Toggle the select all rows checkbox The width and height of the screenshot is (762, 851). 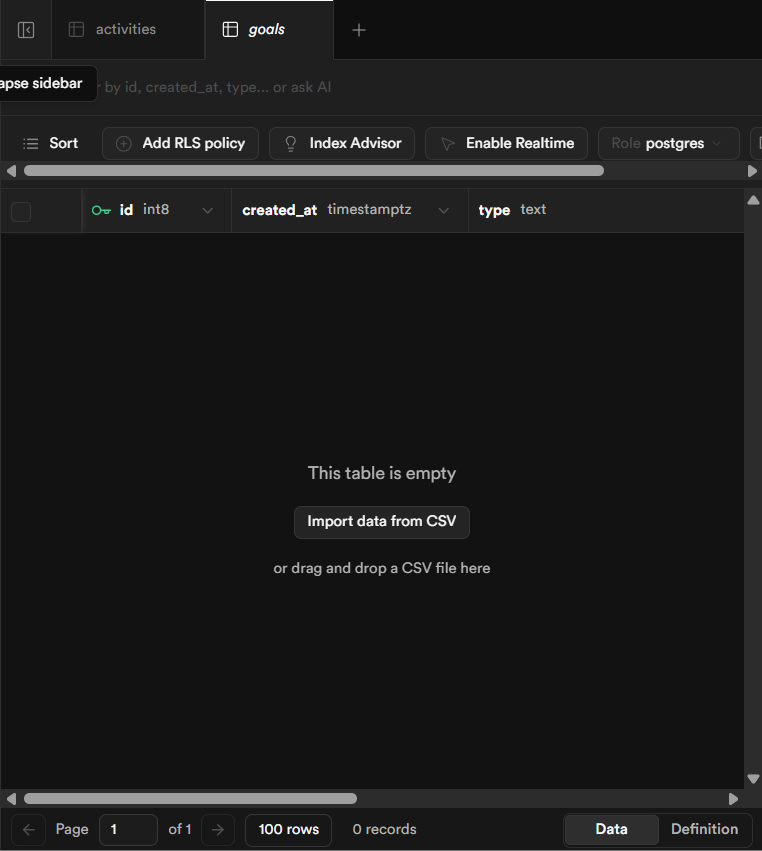21,211
